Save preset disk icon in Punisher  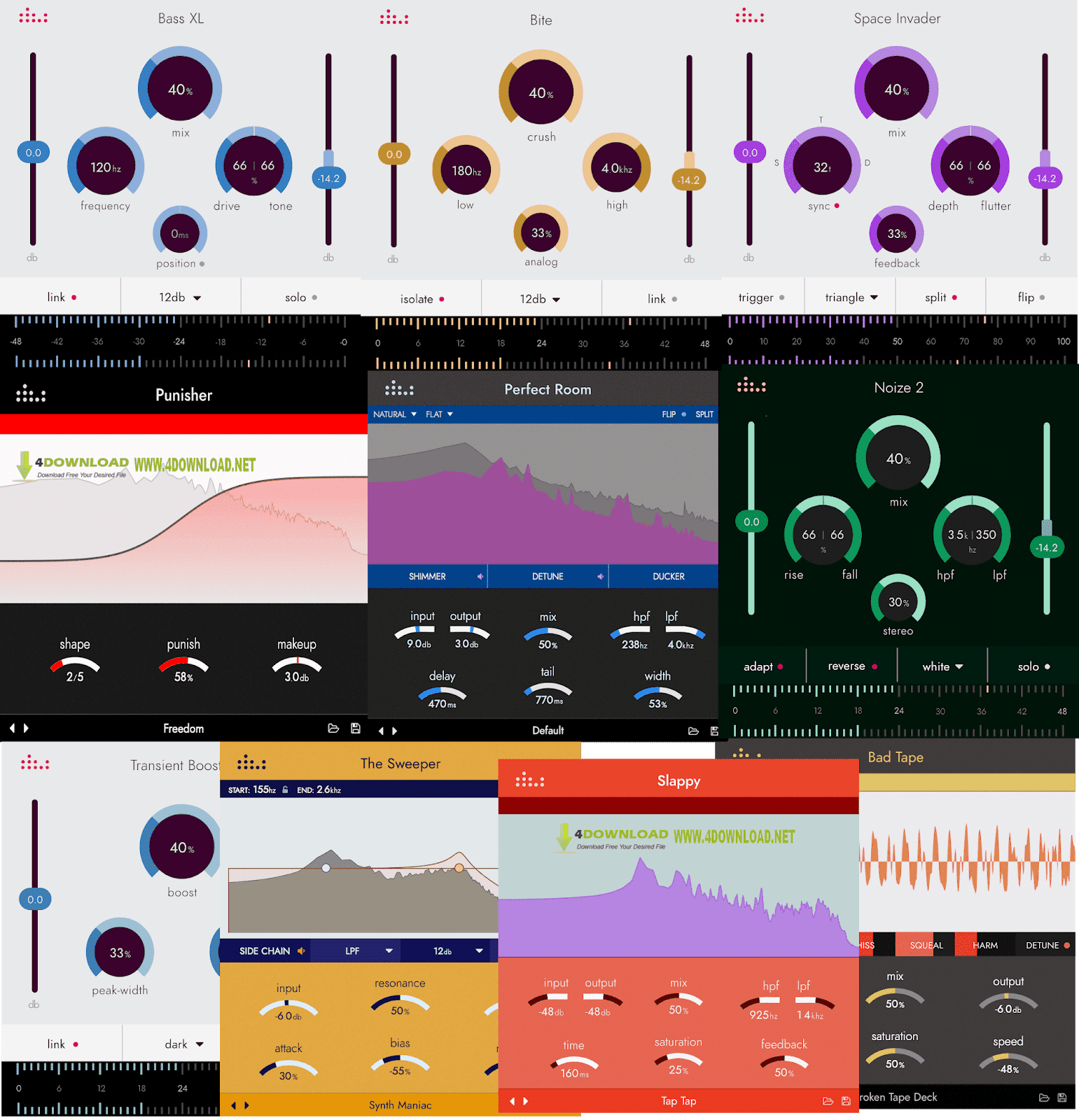(356, 728)
